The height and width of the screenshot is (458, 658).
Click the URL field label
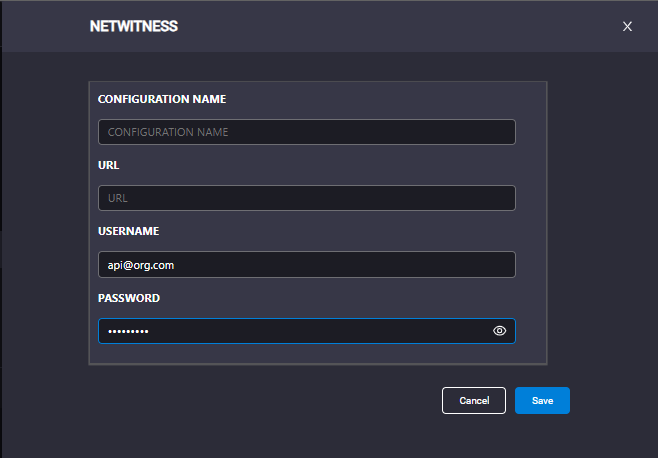[109, 165]
